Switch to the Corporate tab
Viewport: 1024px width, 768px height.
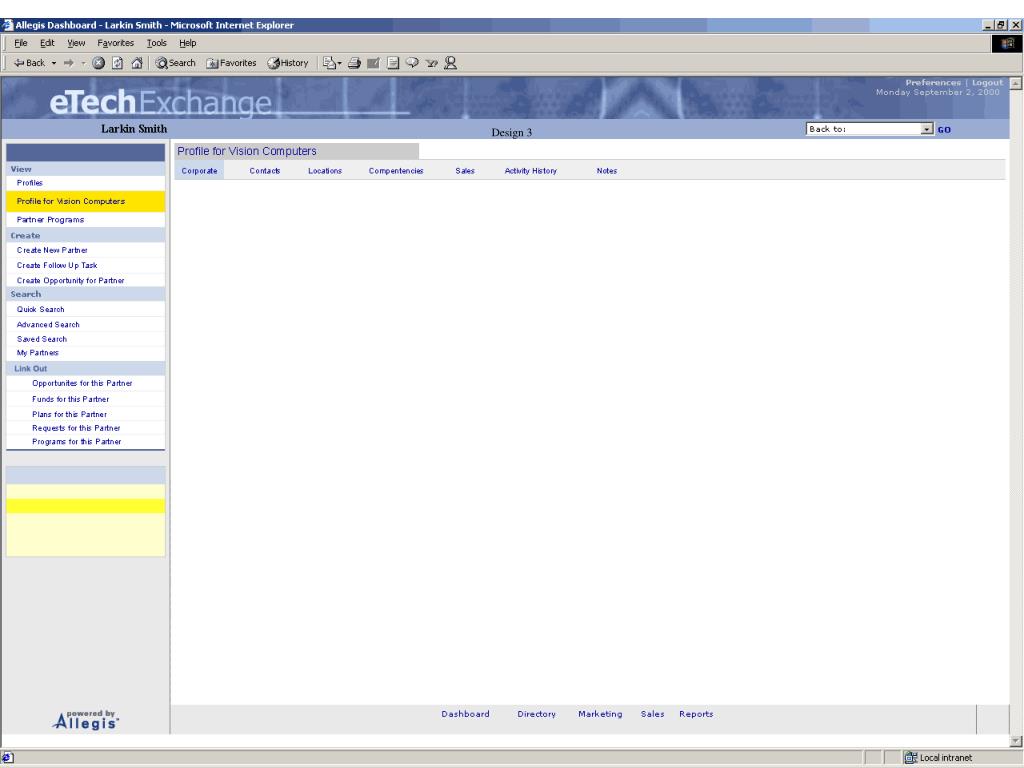click(199, 171)
